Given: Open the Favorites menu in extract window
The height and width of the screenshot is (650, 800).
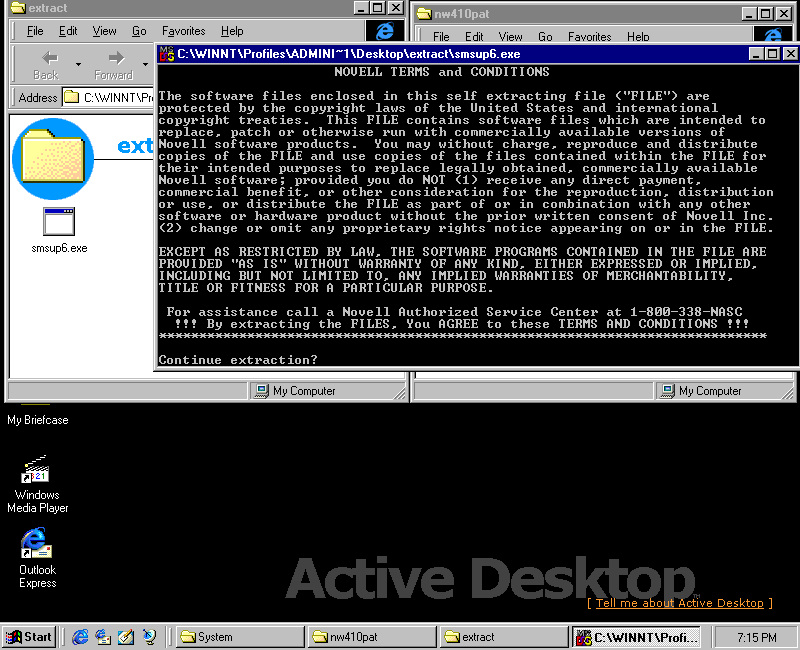Looking at the screenshot, I should tap(184, 31).
